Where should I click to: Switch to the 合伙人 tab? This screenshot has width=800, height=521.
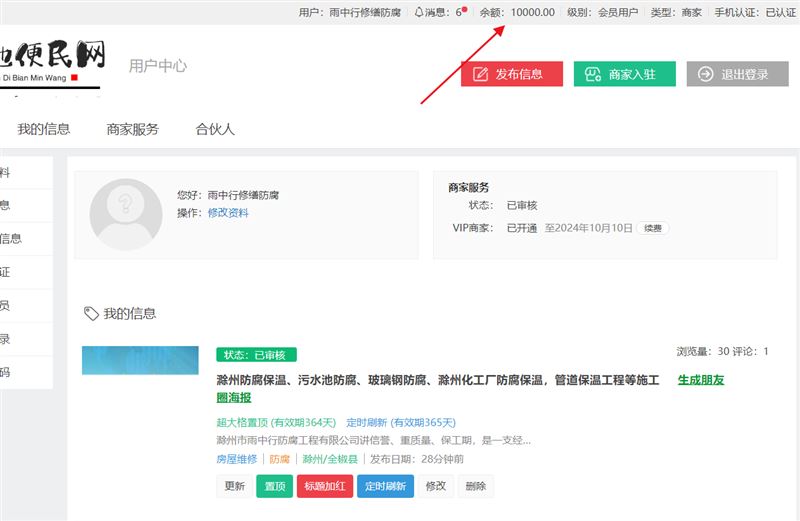coord(215,129)
